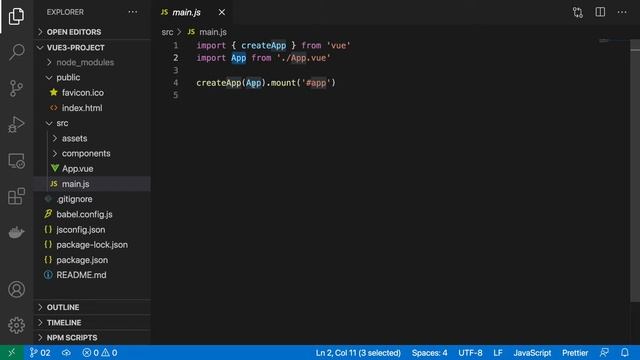Open the Run and Debug view
640x360 pixels.
coord(16,124)
